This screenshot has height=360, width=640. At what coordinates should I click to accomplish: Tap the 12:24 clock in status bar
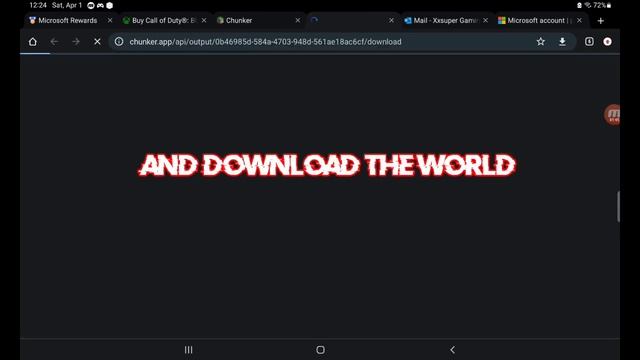pyautogui.click(x=38, y=5)
